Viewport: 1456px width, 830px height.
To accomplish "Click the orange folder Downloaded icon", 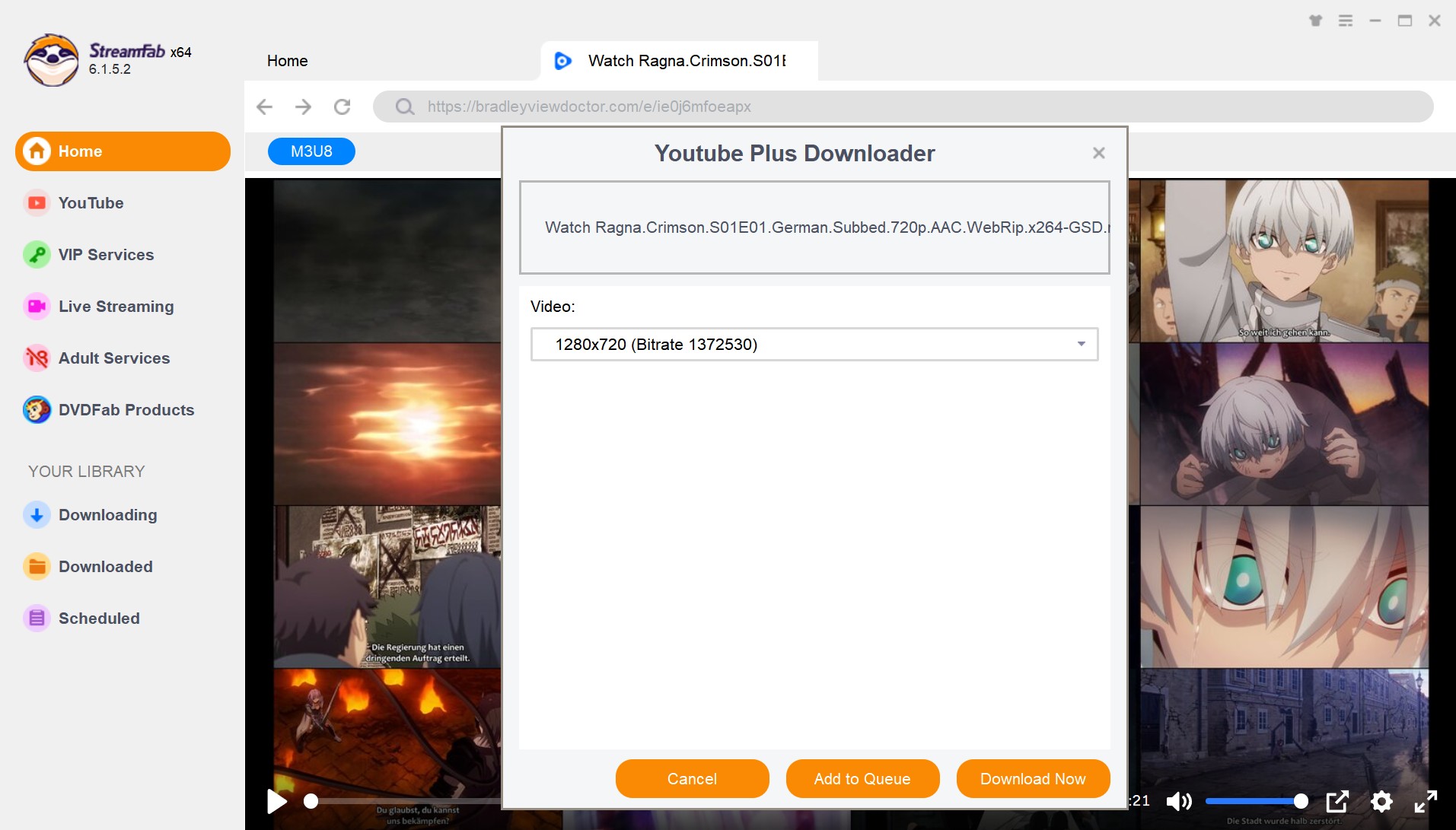I will 37,567.
